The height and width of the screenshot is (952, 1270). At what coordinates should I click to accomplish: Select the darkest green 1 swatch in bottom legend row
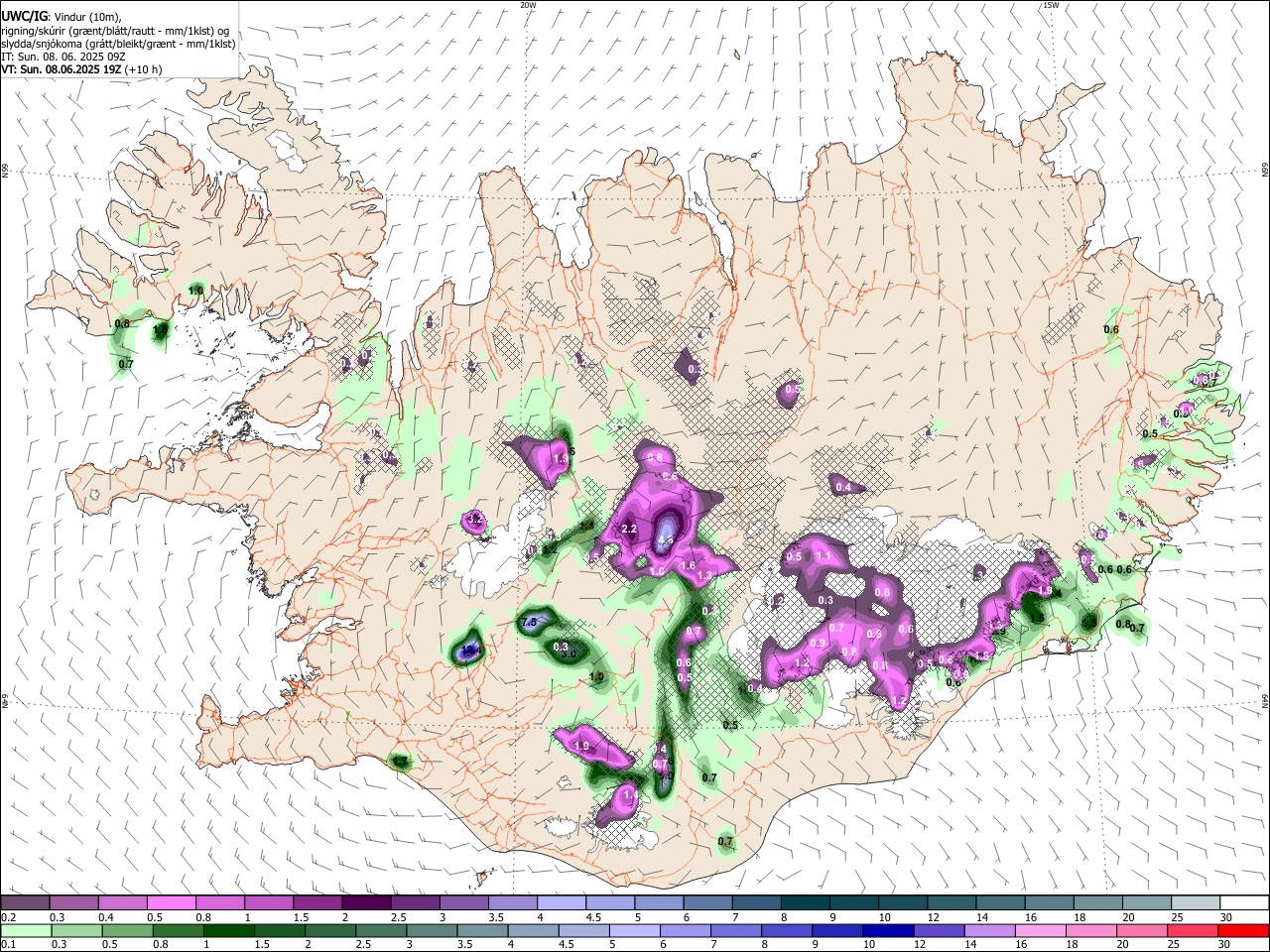228,931
